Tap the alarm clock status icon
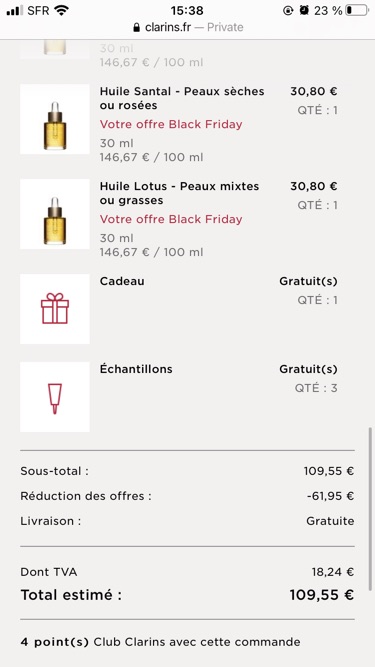 (x=304, y=11)
